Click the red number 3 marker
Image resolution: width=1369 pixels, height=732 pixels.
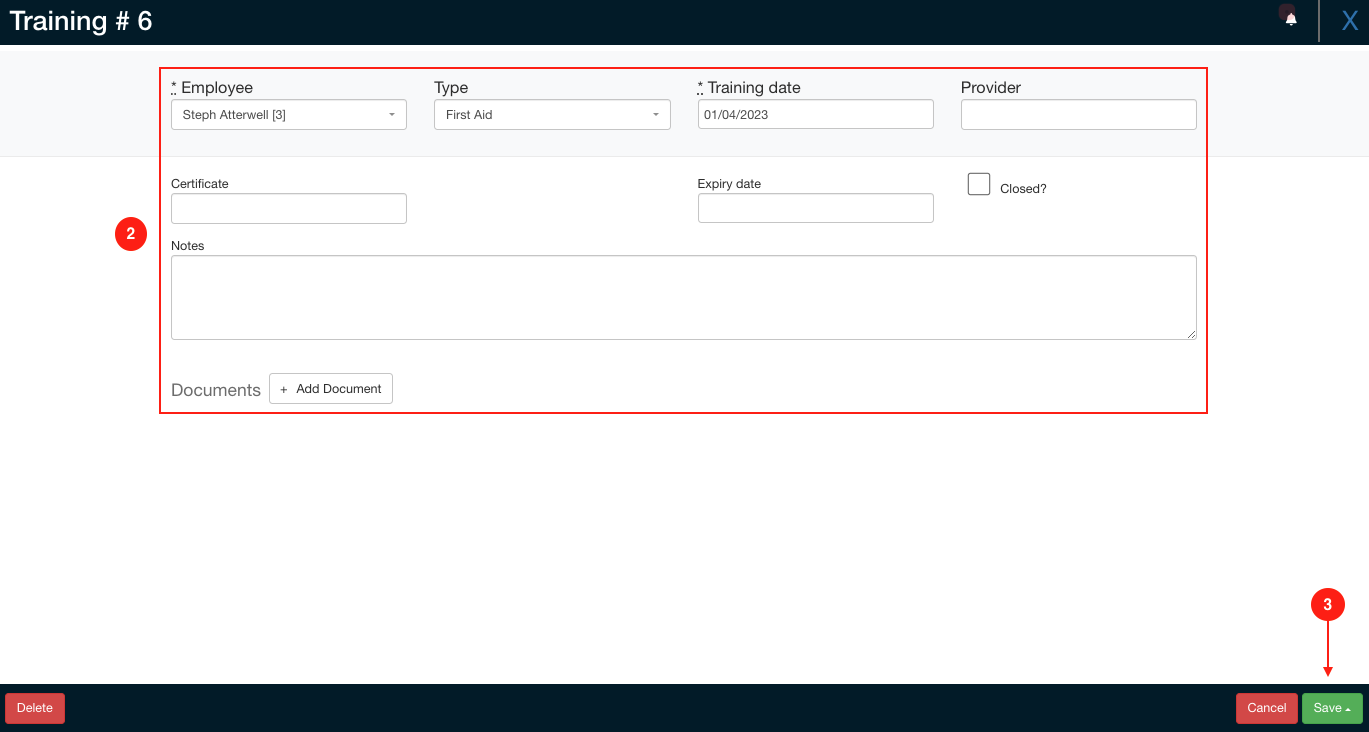pyautogui.click(x=1327, y=605)
